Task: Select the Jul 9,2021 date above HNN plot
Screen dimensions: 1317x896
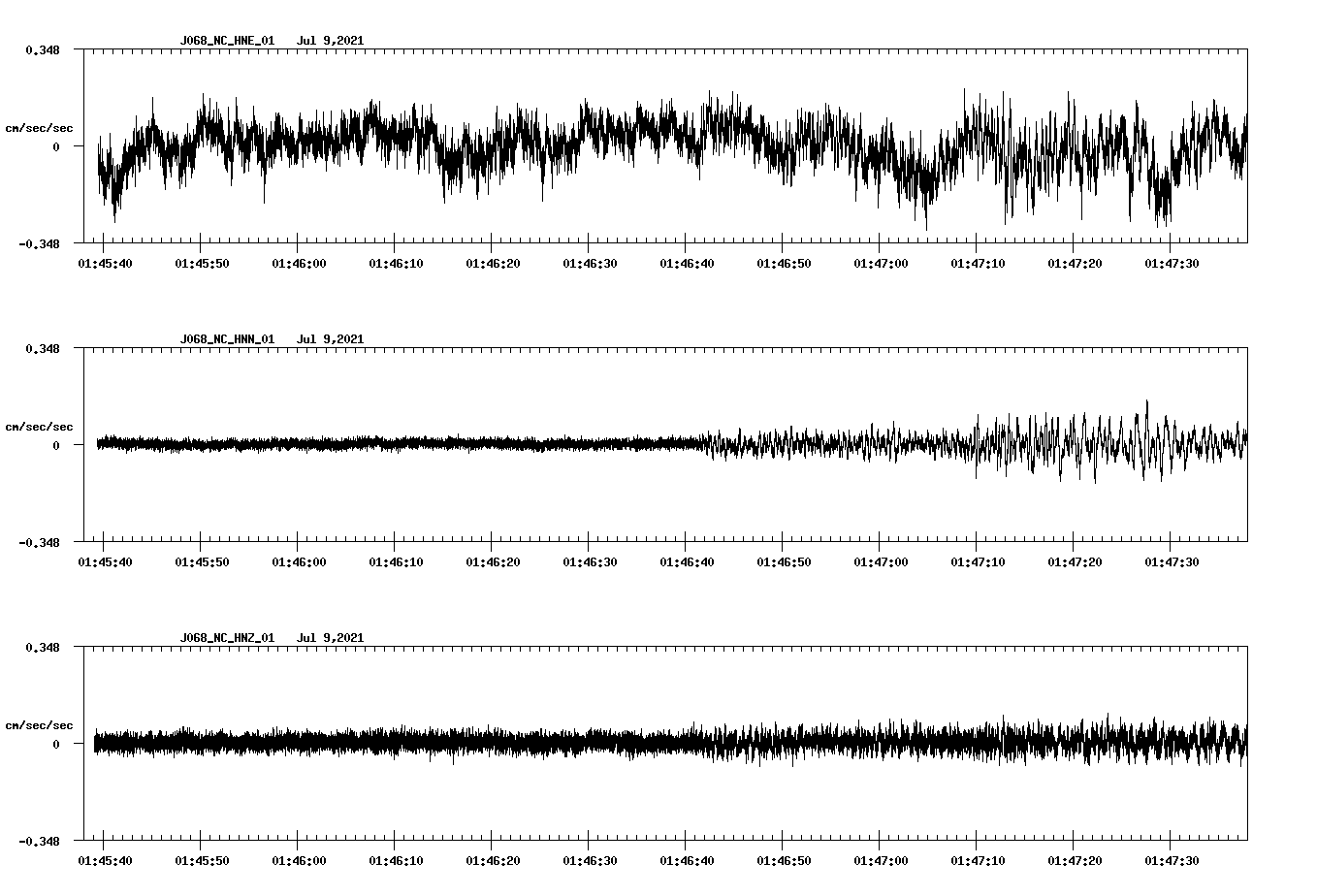Action: point(330,339)
